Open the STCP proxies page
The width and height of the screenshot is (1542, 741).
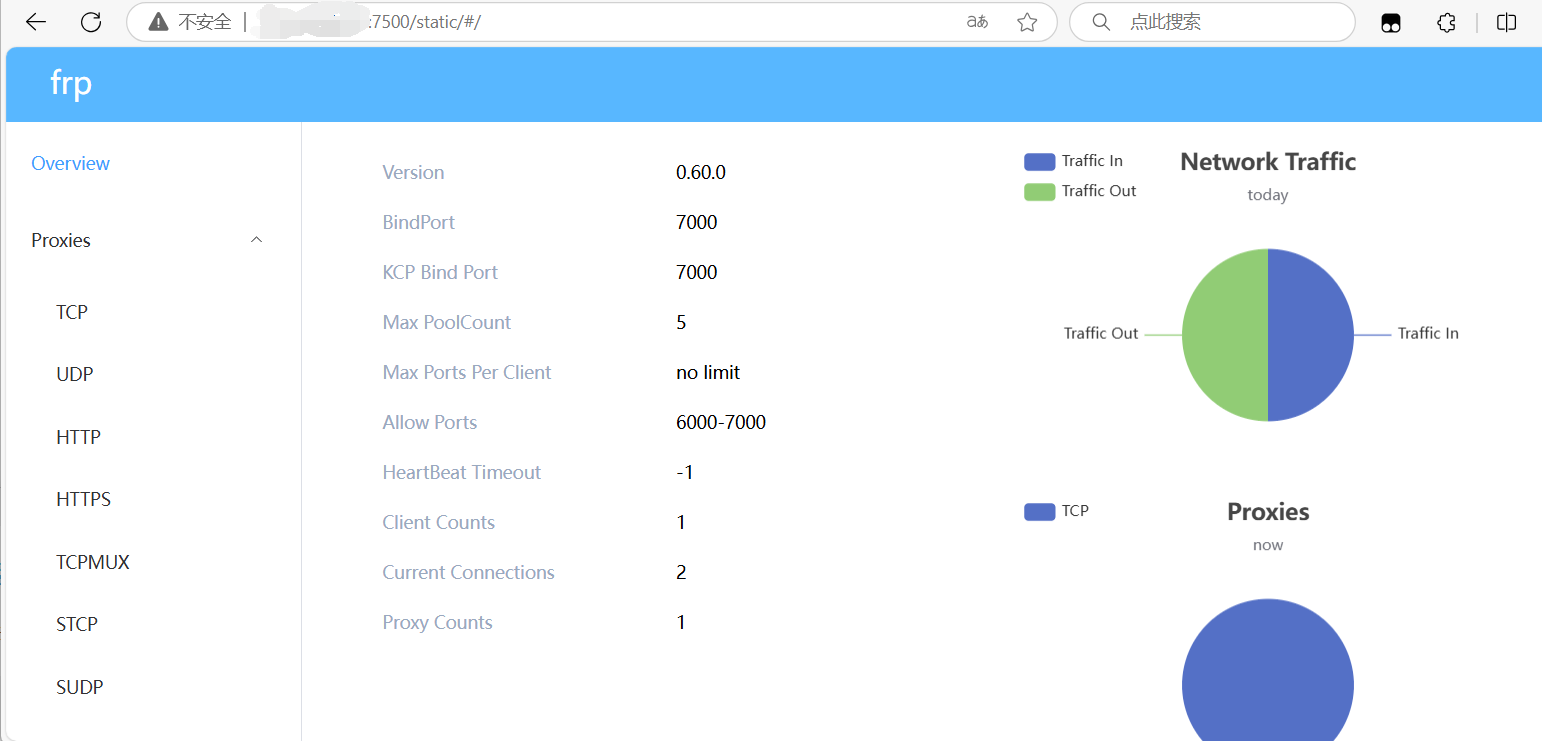click(x=77, y=624)
